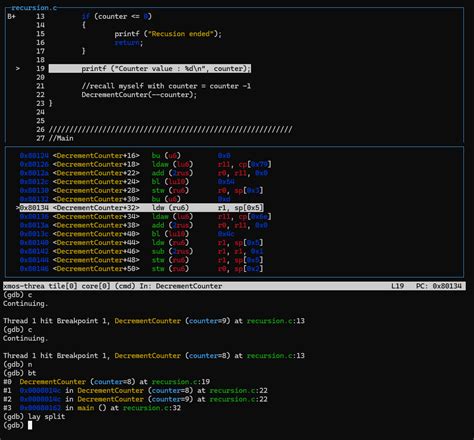Viewport: 474px width, 440px height.
Task: Click the recursion.c:13 link after counter=9
Action: tap(276, 321)
